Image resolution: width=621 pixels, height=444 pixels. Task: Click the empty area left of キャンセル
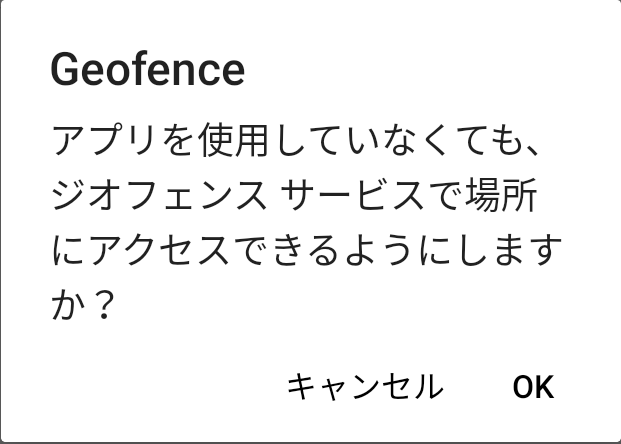(150, 386)
